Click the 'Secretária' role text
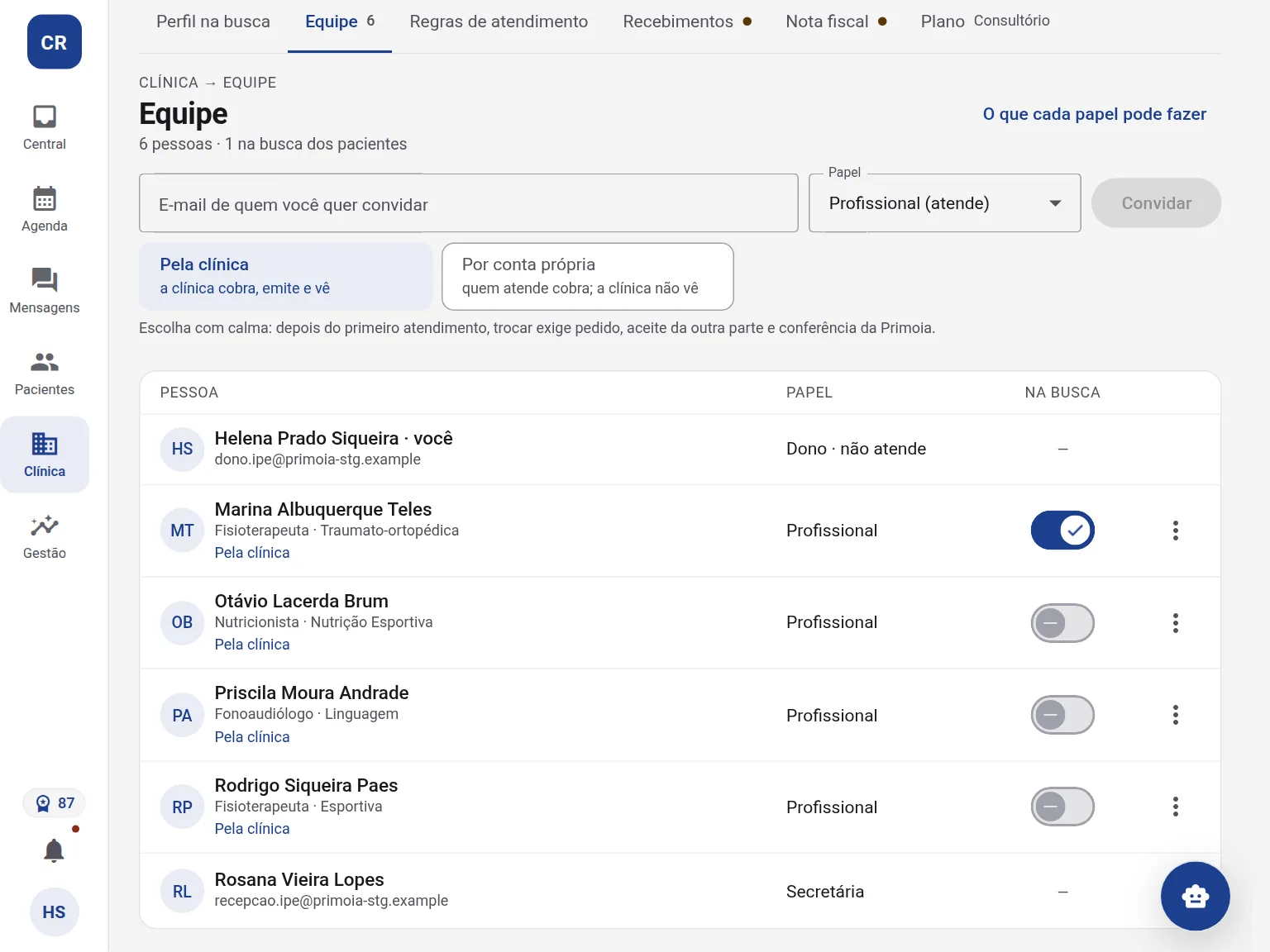Image resolution: width=1270 pixels, height=952 pixels. coord(825,892)
